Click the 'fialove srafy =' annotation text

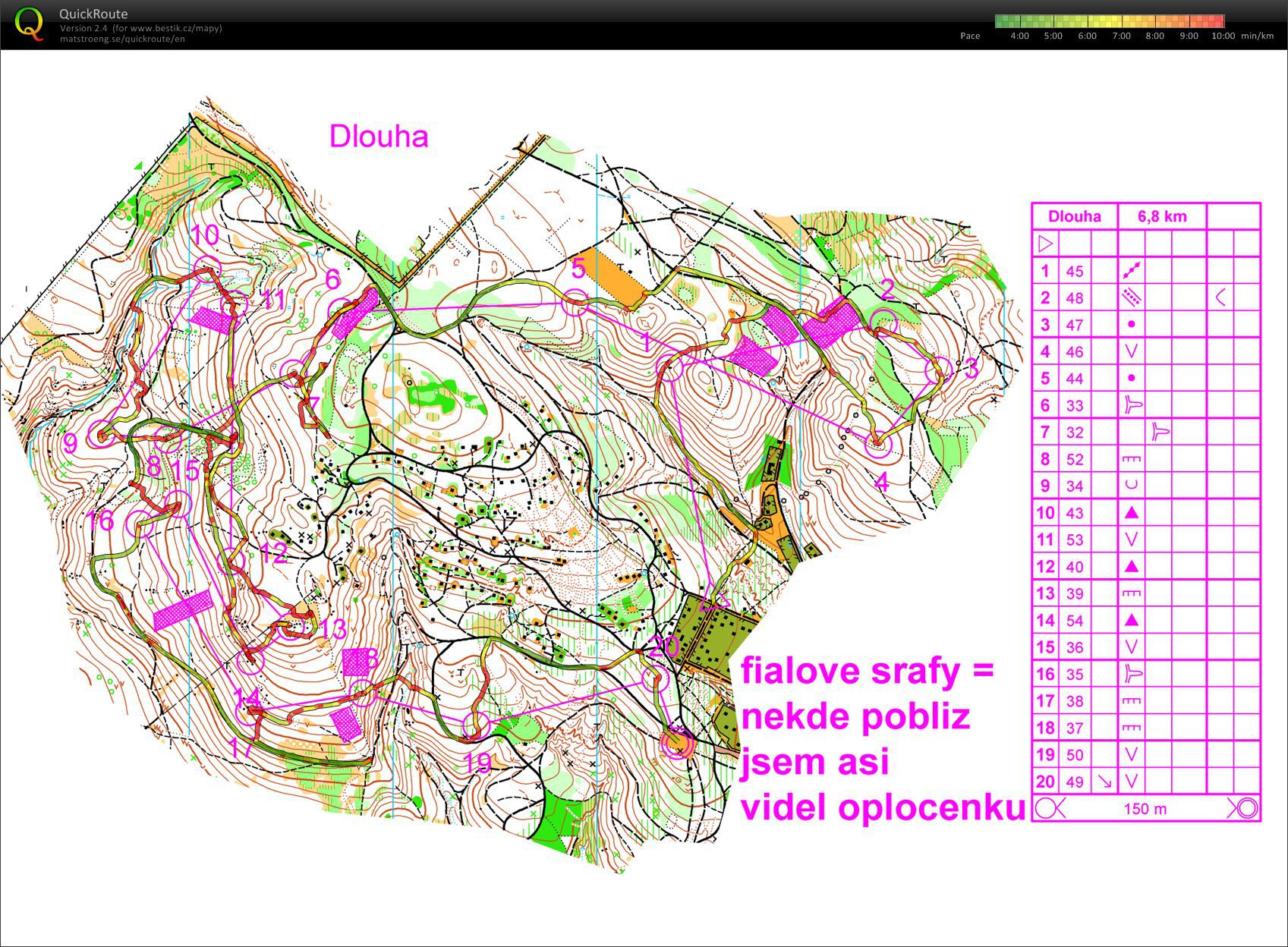click(x=867, y=671)
